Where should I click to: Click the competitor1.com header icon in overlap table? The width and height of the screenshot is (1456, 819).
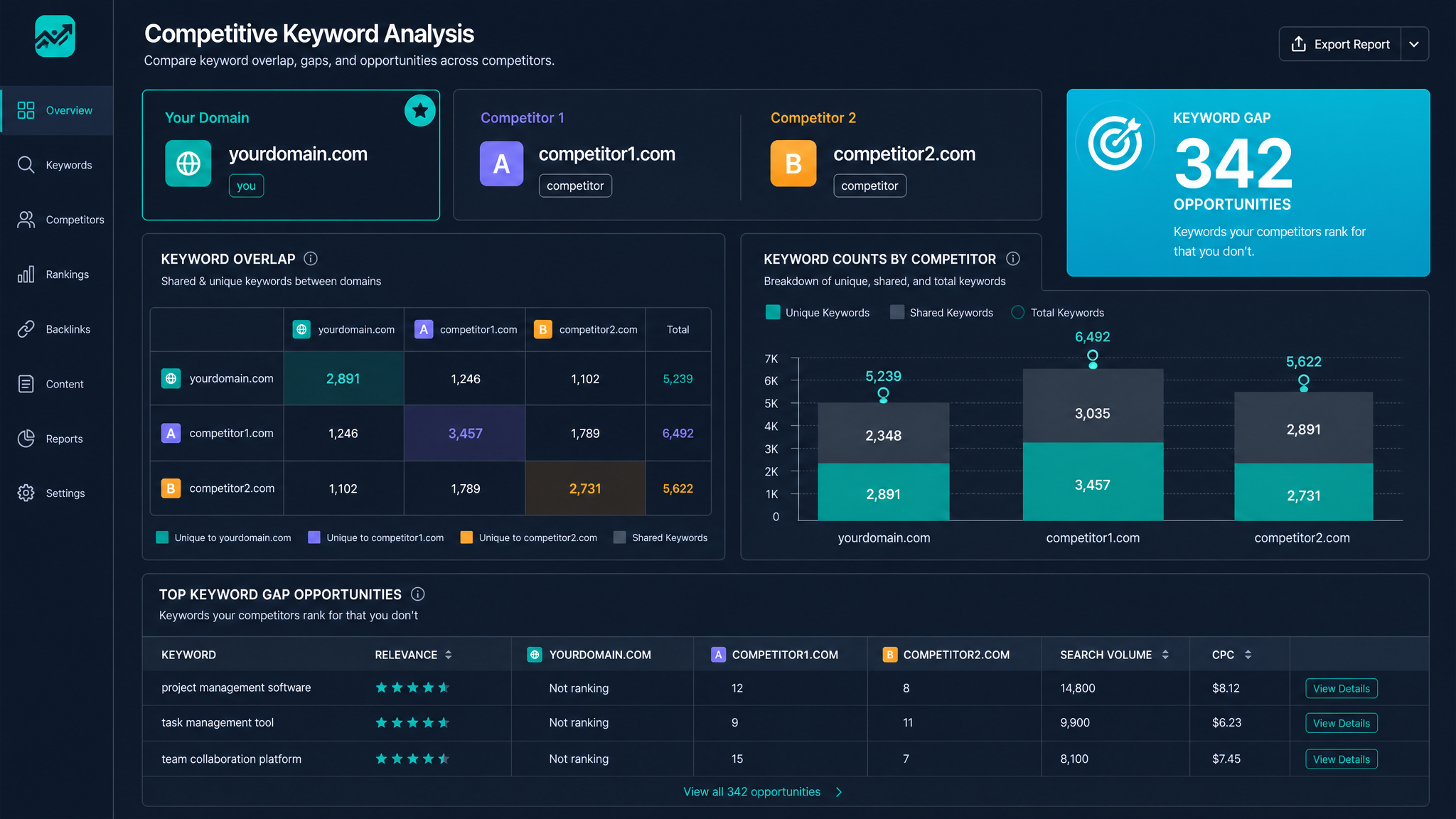[x=424, y=329]
